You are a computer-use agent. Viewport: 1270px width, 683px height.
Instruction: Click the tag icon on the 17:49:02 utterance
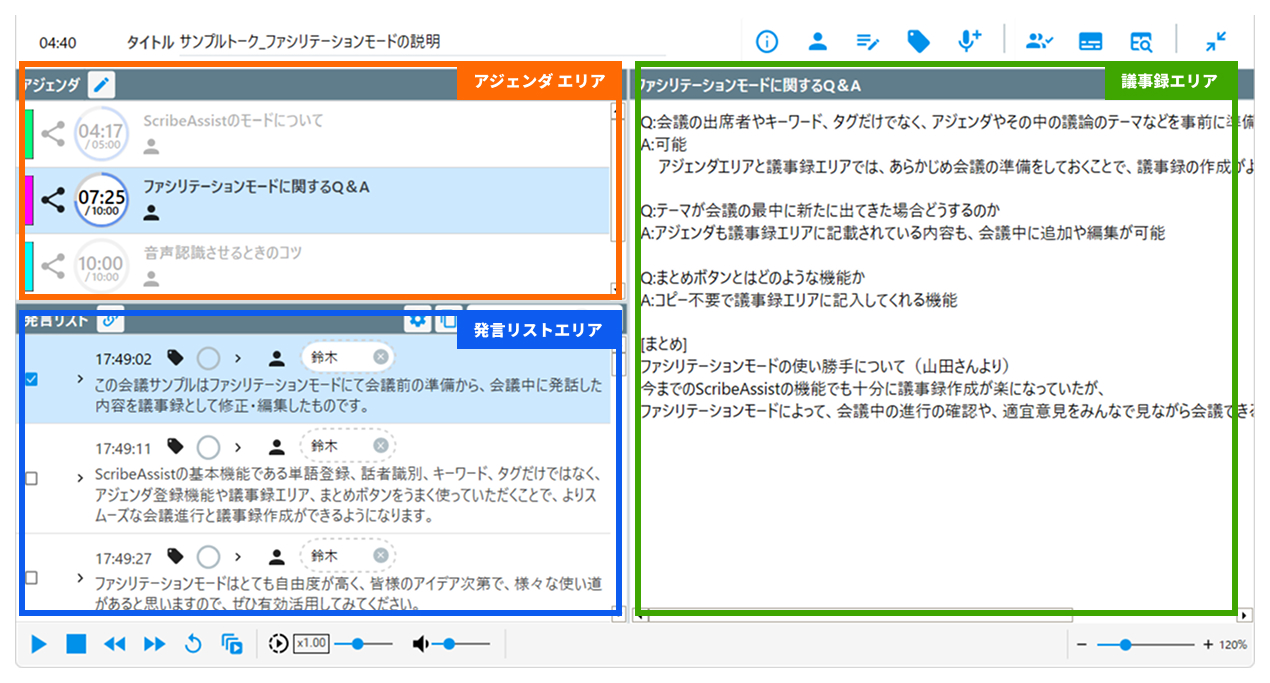176,358
